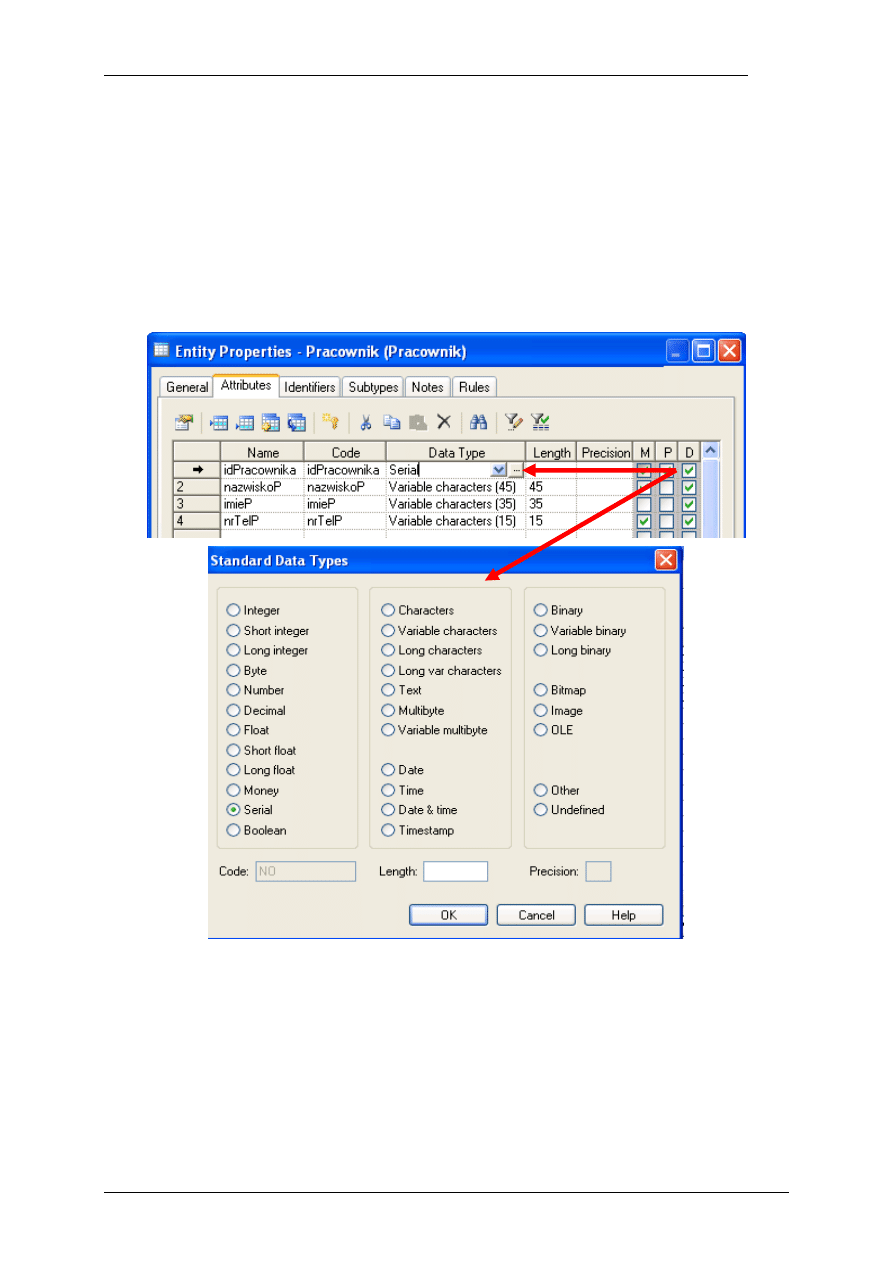Viewport: 893px width, 1263px height.
Task: Open the General tab
Action: tap(187, 387)
